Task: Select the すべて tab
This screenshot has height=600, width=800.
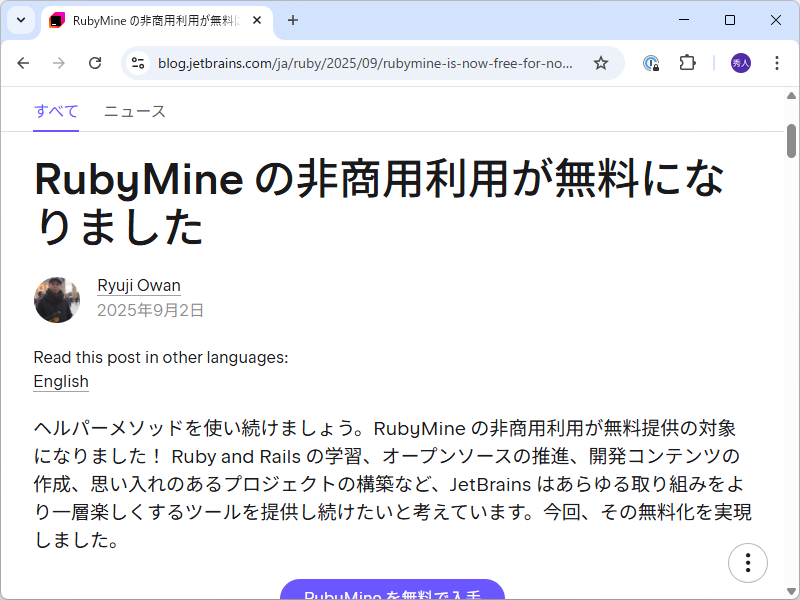Action: pos(55,111)
